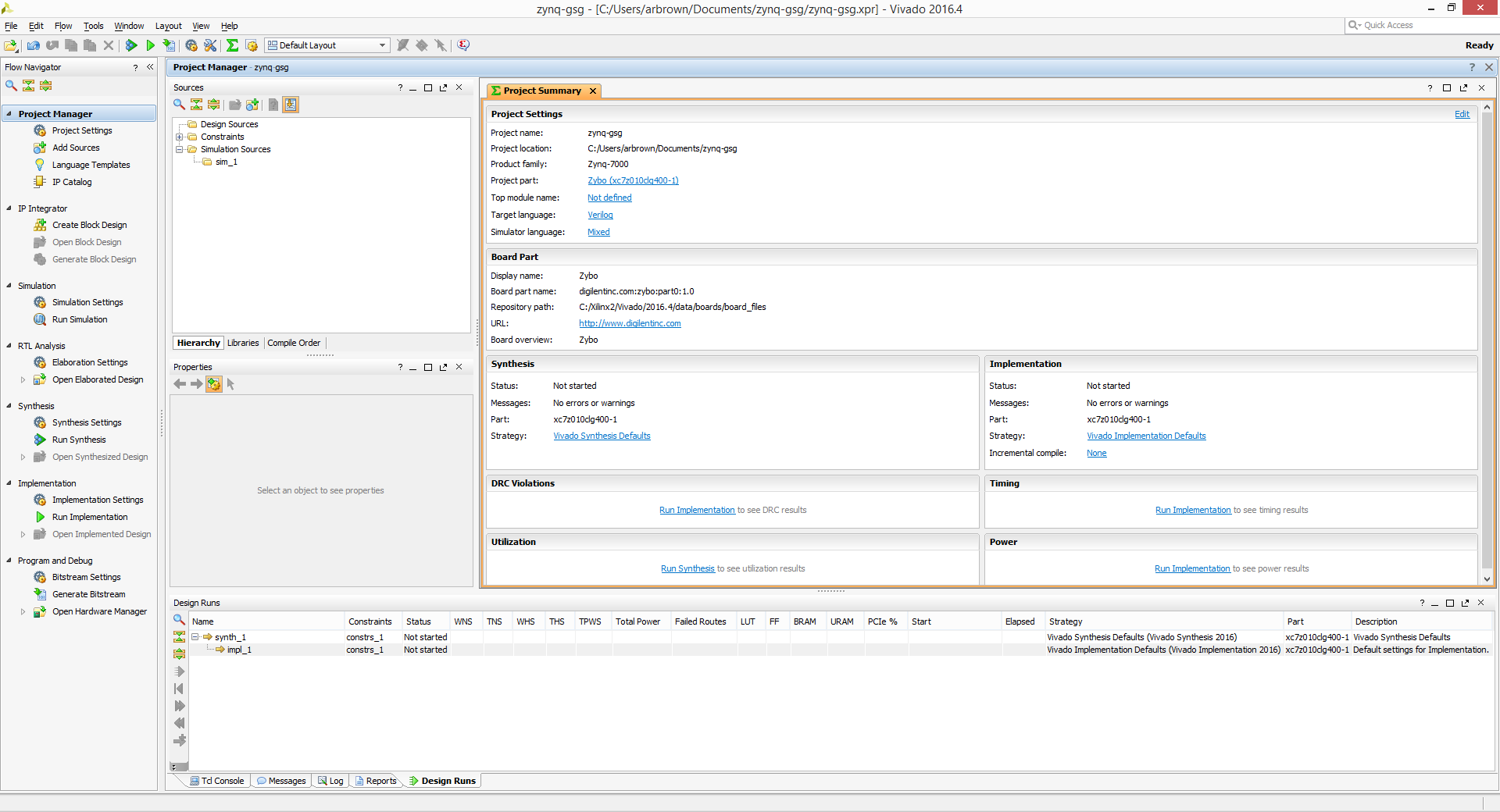Collapse the Synthesis section in Flow Navigator

tap(9, 406)
